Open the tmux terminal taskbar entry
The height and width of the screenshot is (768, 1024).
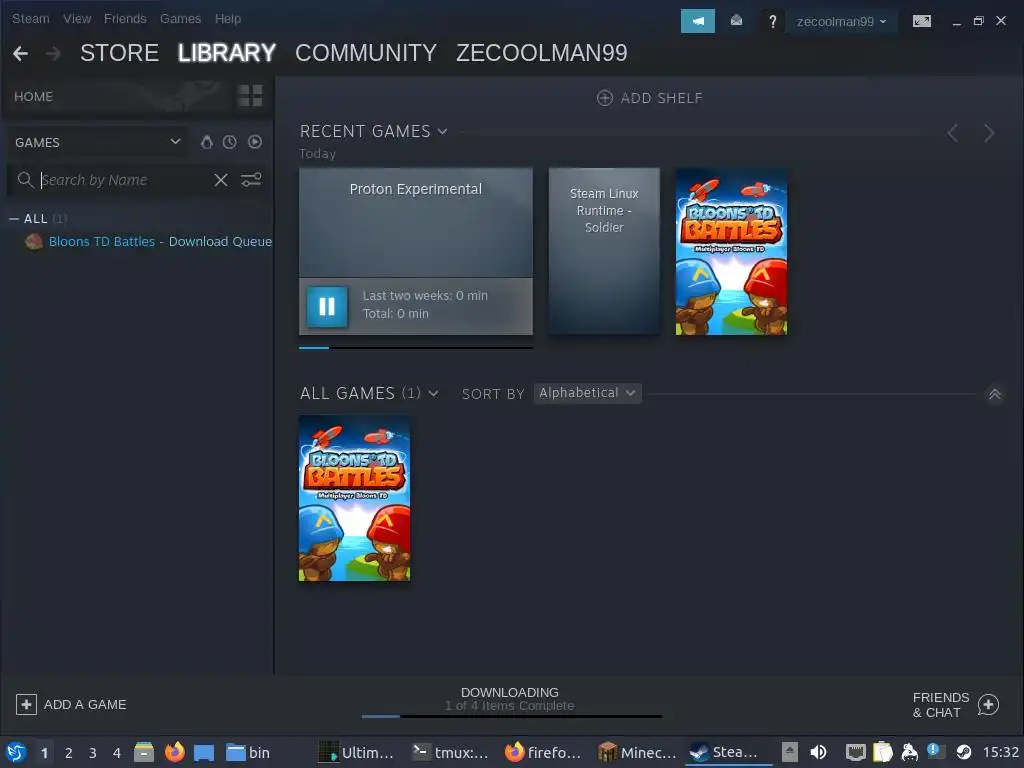[451, 752]
